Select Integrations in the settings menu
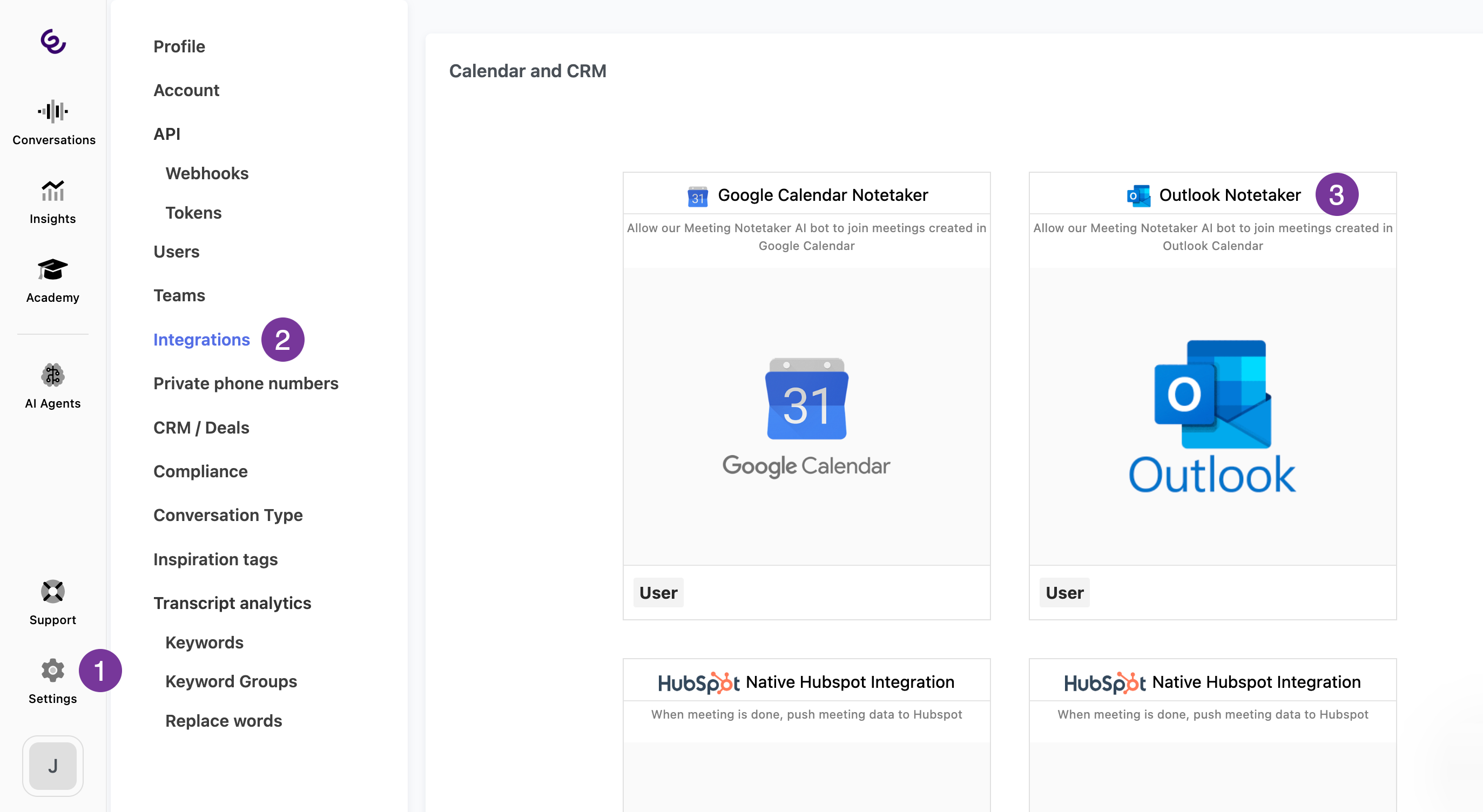 [201, 340]
